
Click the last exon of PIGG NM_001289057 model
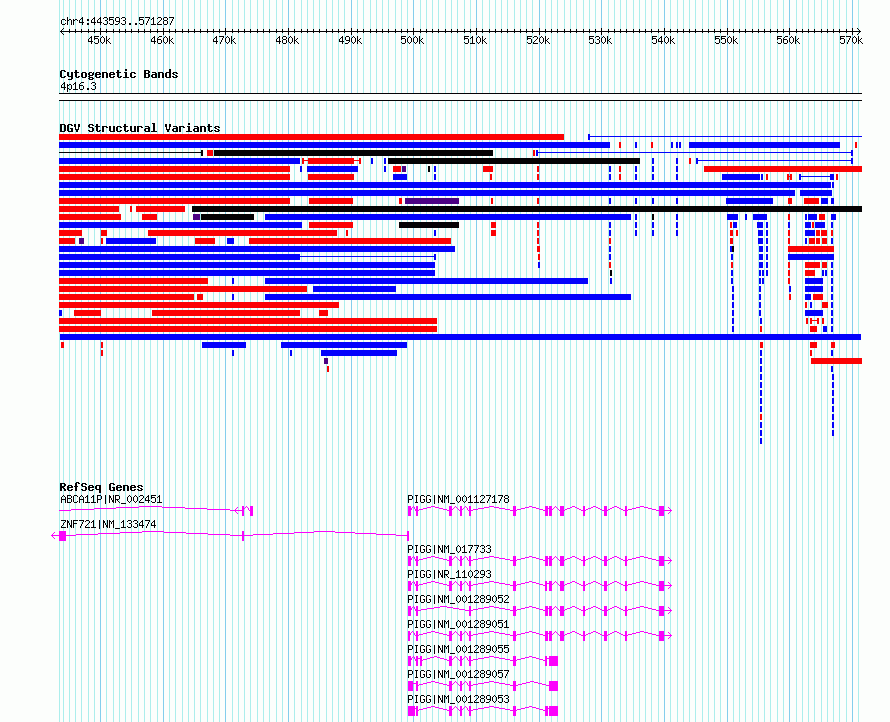coord(553,686)
